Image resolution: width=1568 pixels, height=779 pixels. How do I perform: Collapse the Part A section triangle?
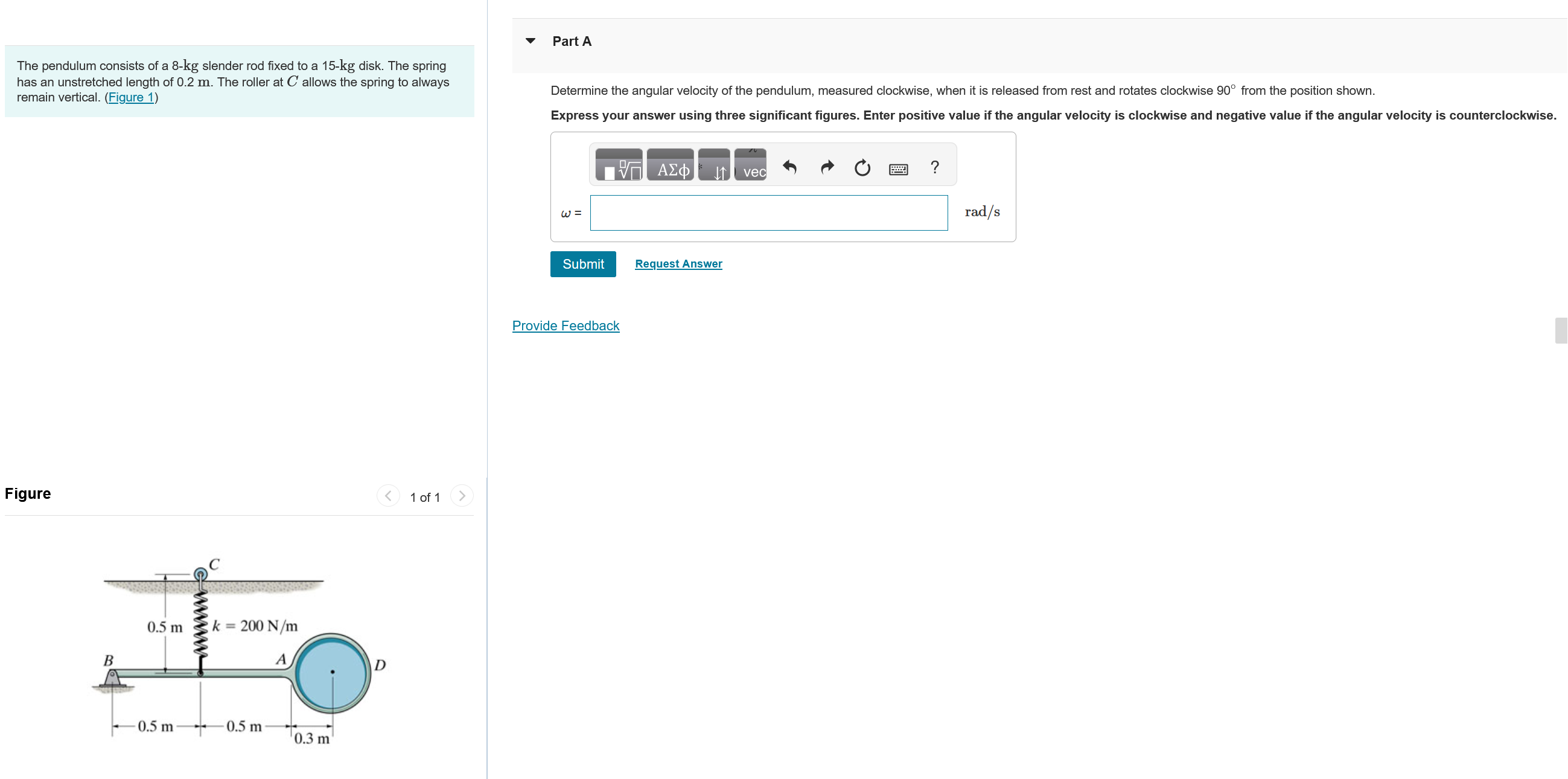pos(530,41)
